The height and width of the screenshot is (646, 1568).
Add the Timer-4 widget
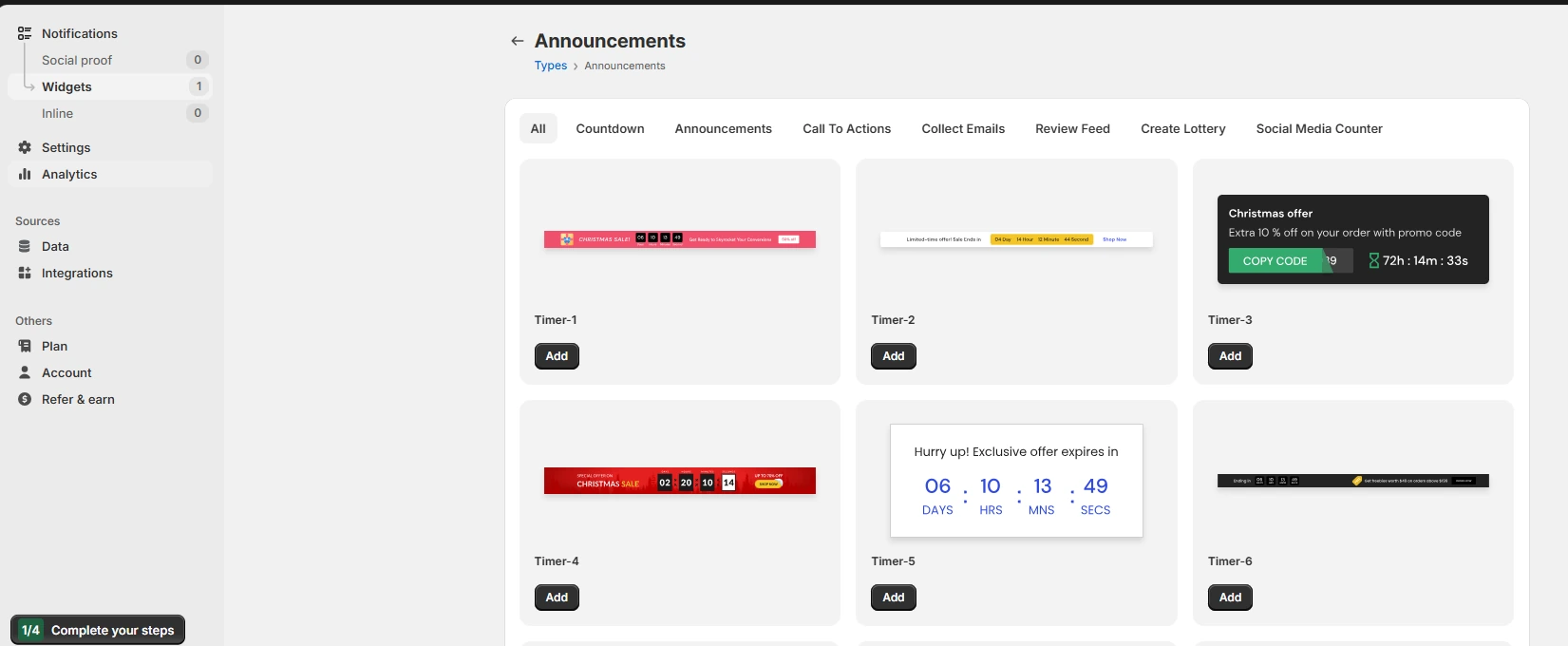pos(557,598)
